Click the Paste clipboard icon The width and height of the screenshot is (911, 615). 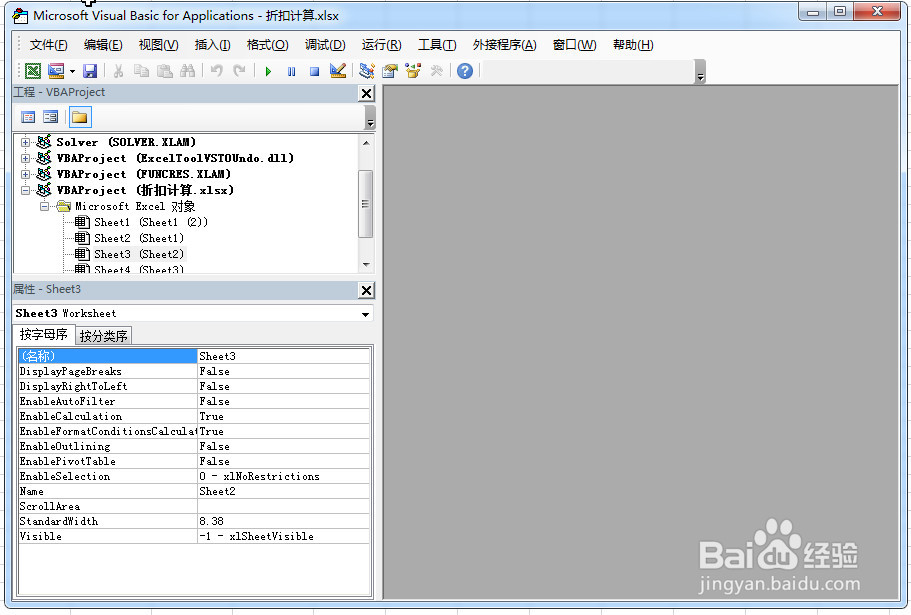tap(165, 71)
